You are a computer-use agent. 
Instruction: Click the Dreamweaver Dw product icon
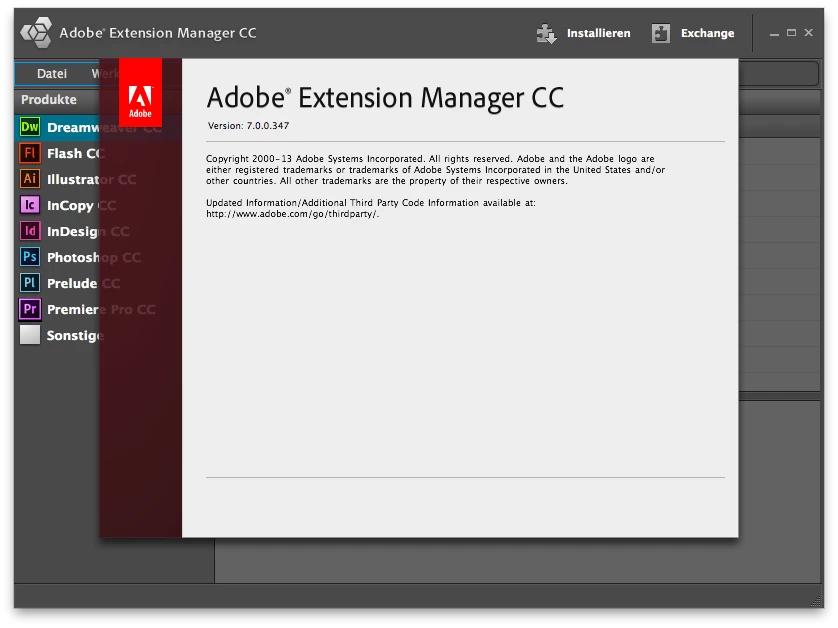[x=30, y=127]
